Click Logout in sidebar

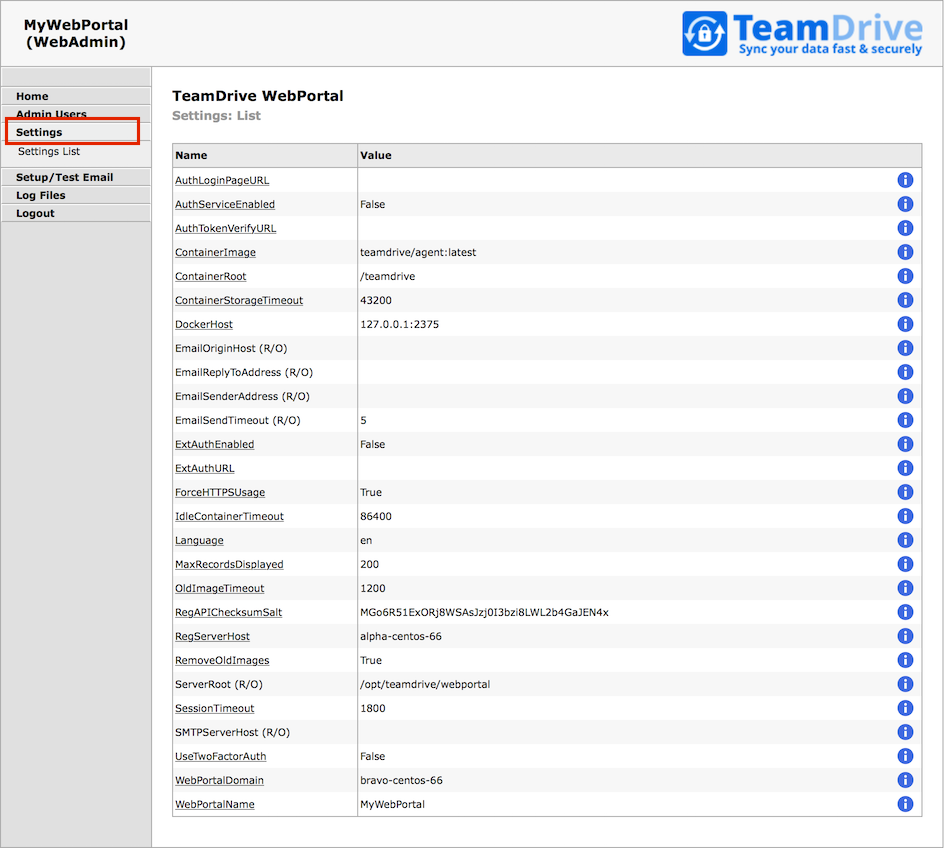click(76, 214)
